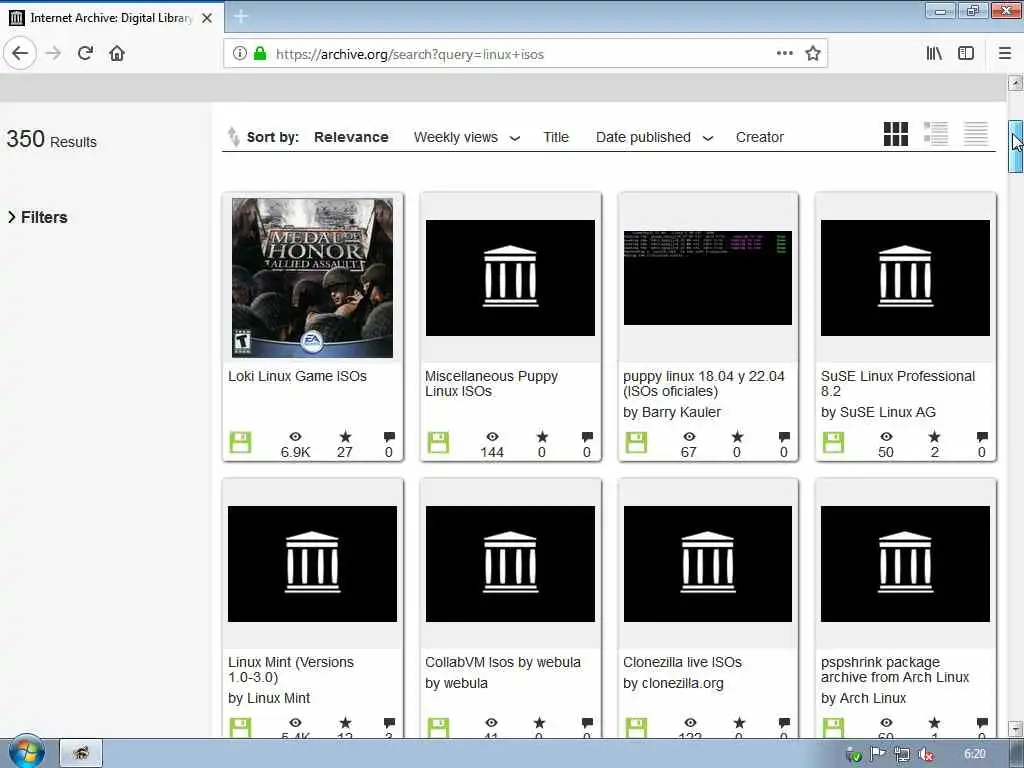The image size is (1024, 768).
Task: Open pspshrink package archive item
Action: click(x=895, y=669)
